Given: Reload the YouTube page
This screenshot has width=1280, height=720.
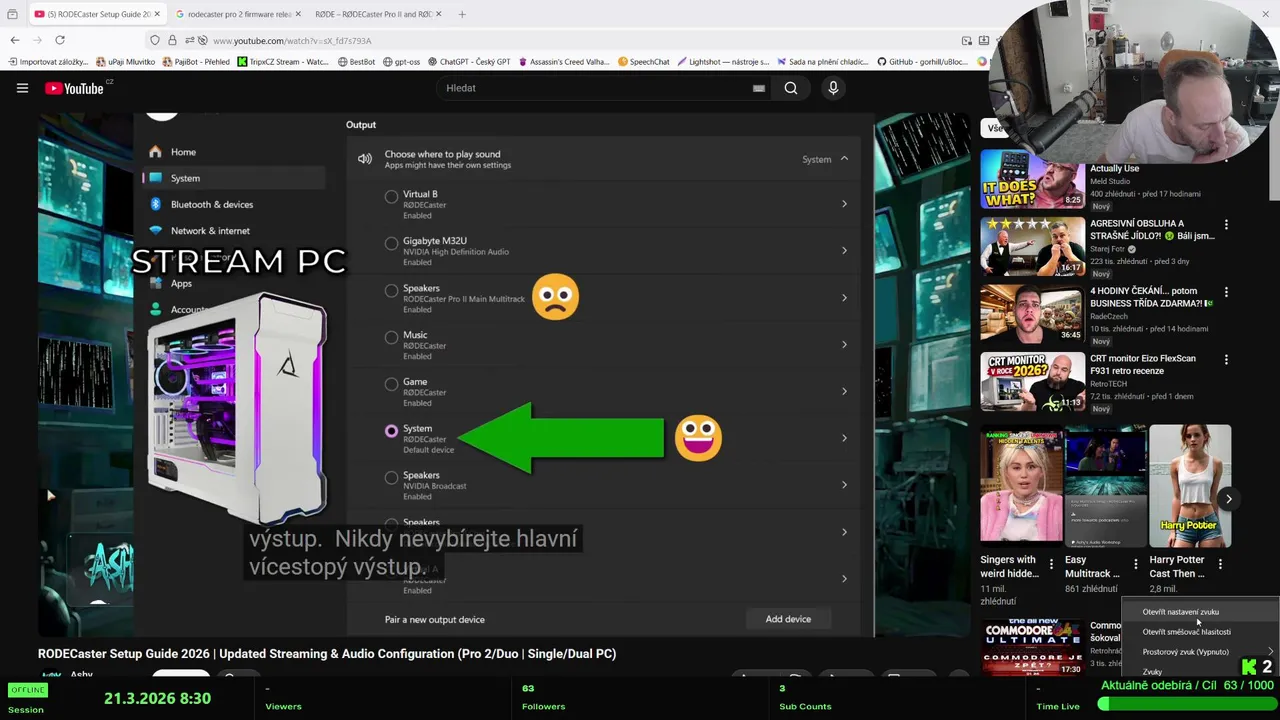Looking at the screenshot, I should 60,40.
